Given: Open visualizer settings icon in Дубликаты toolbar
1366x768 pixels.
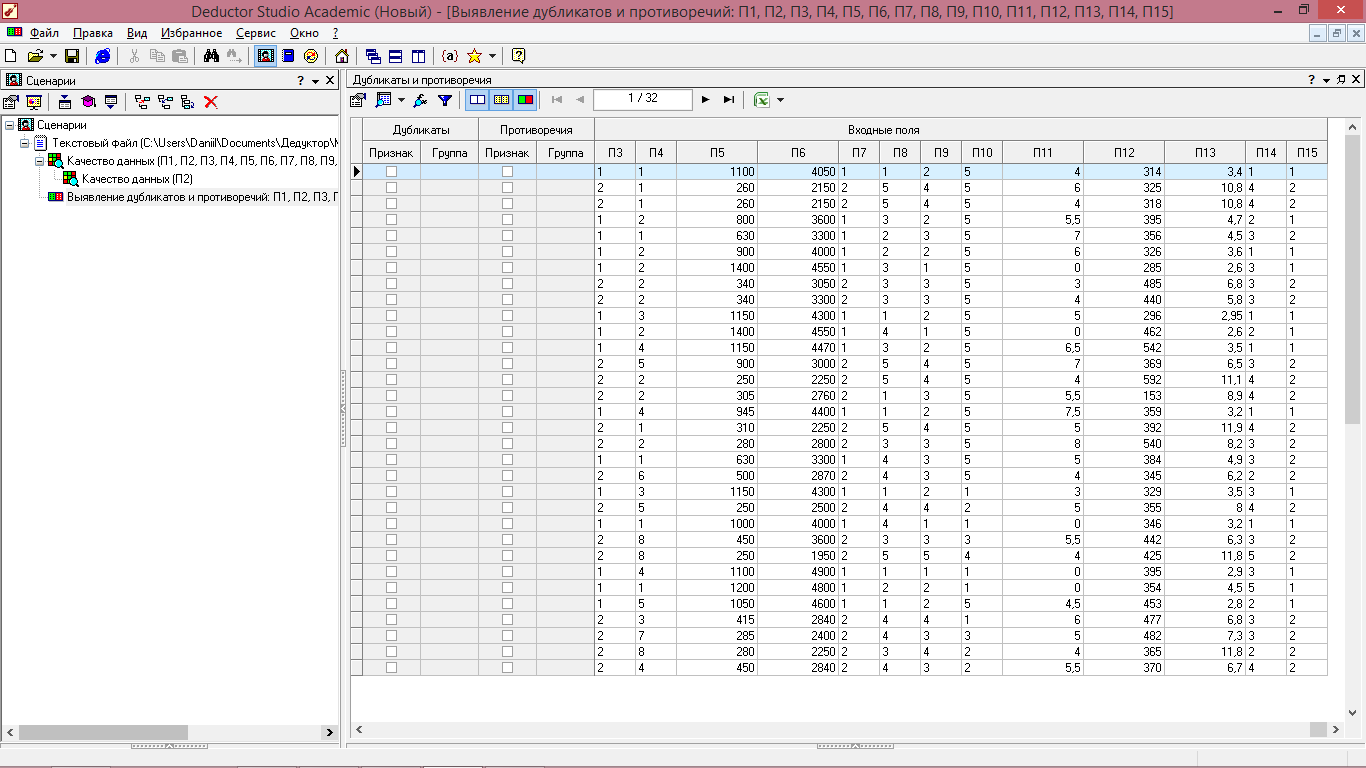Looking at the screenshot, I should coord(357,100).
